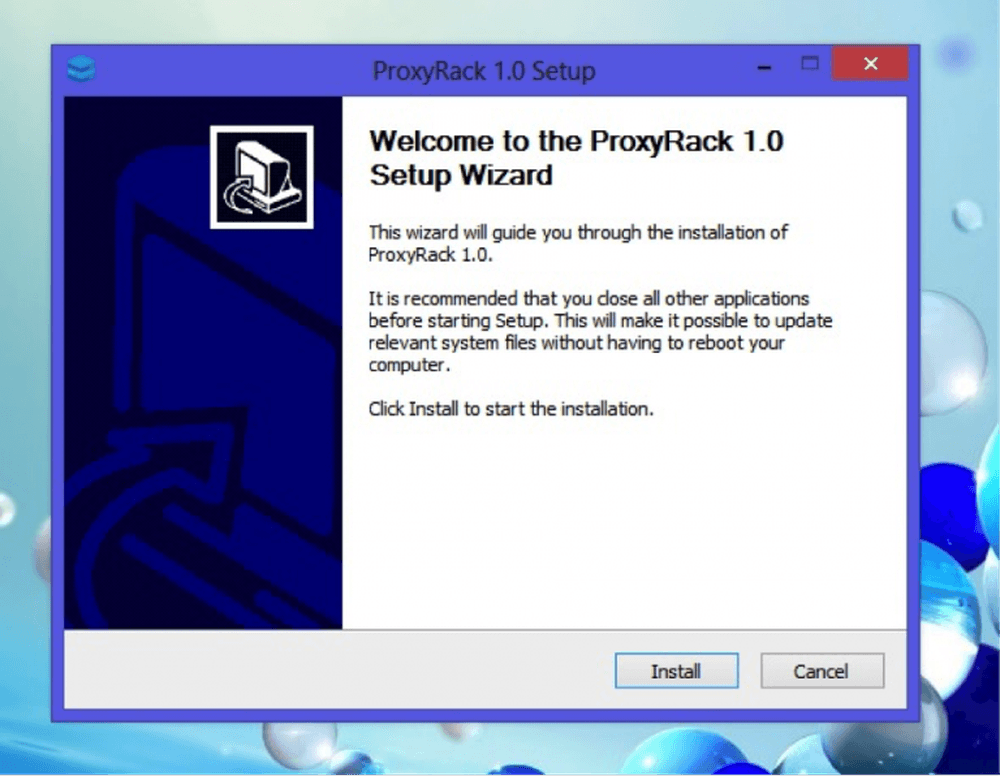Minimize the ProxyRack Setup window
The image size is (1000, 776).
tap(764, 66)
